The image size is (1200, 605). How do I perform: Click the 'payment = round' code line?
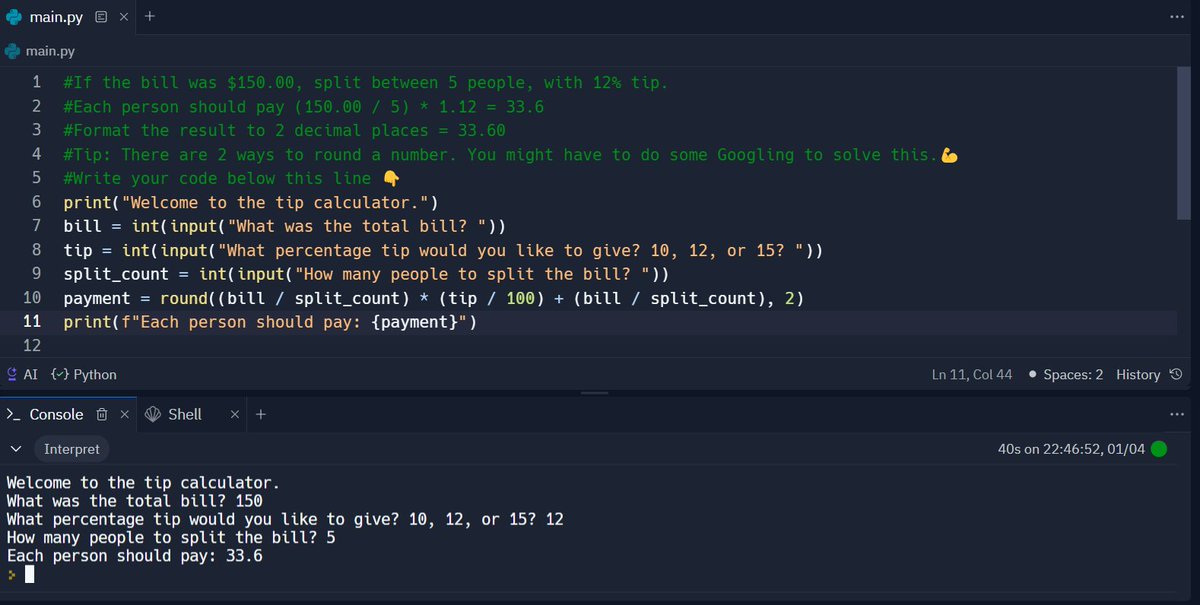tap(434, 298)
